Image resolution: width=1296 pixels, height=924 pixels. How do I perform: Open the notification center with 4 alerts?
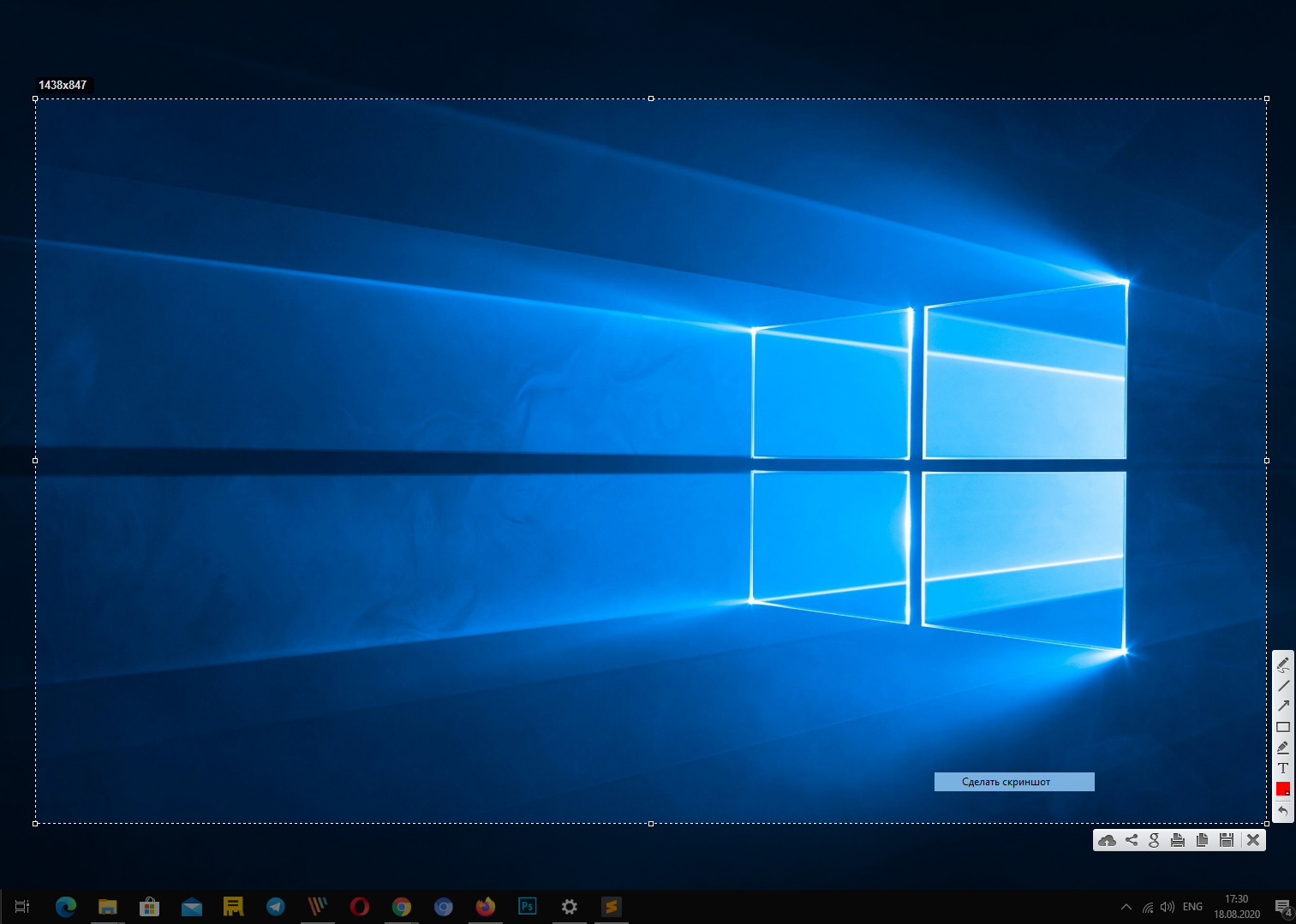1283,907
